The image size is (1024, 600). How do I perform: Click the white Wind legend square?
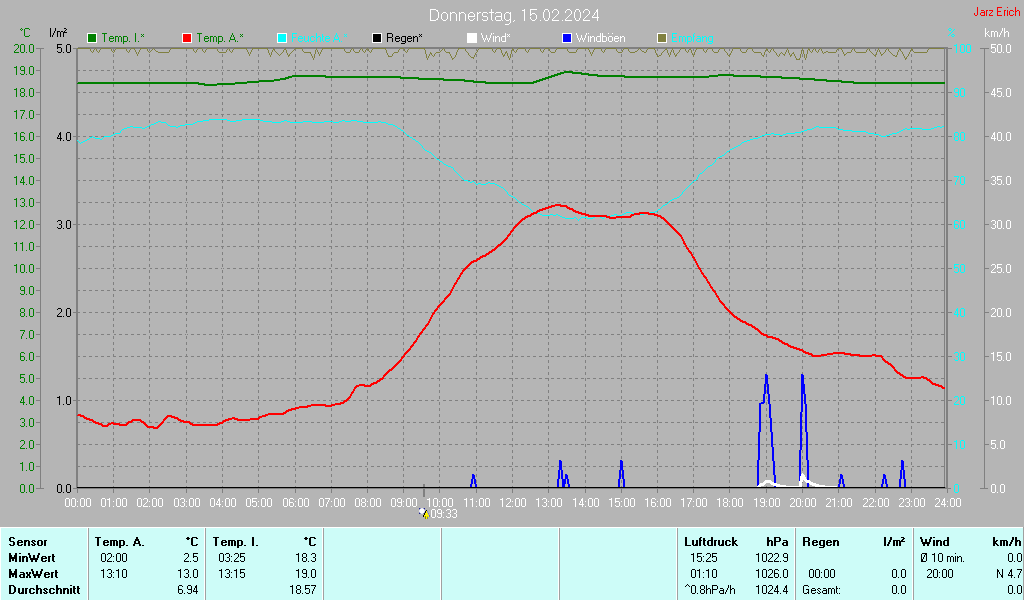(x=472, y=38)
